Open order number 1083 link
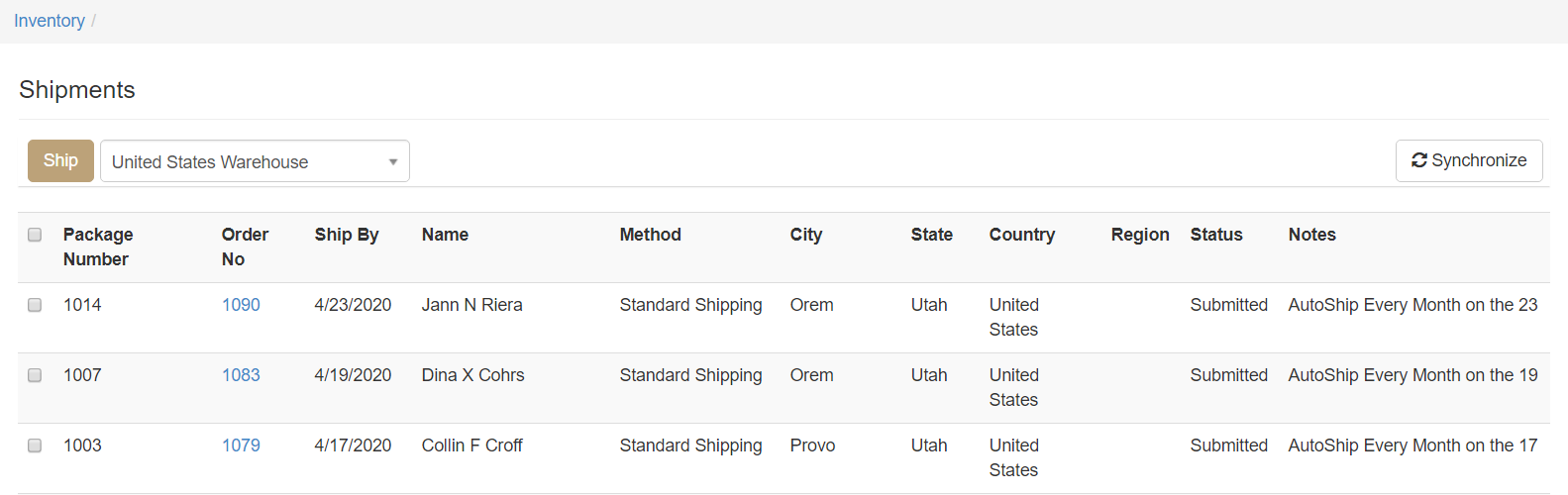1568x495 pixels. 241,375
